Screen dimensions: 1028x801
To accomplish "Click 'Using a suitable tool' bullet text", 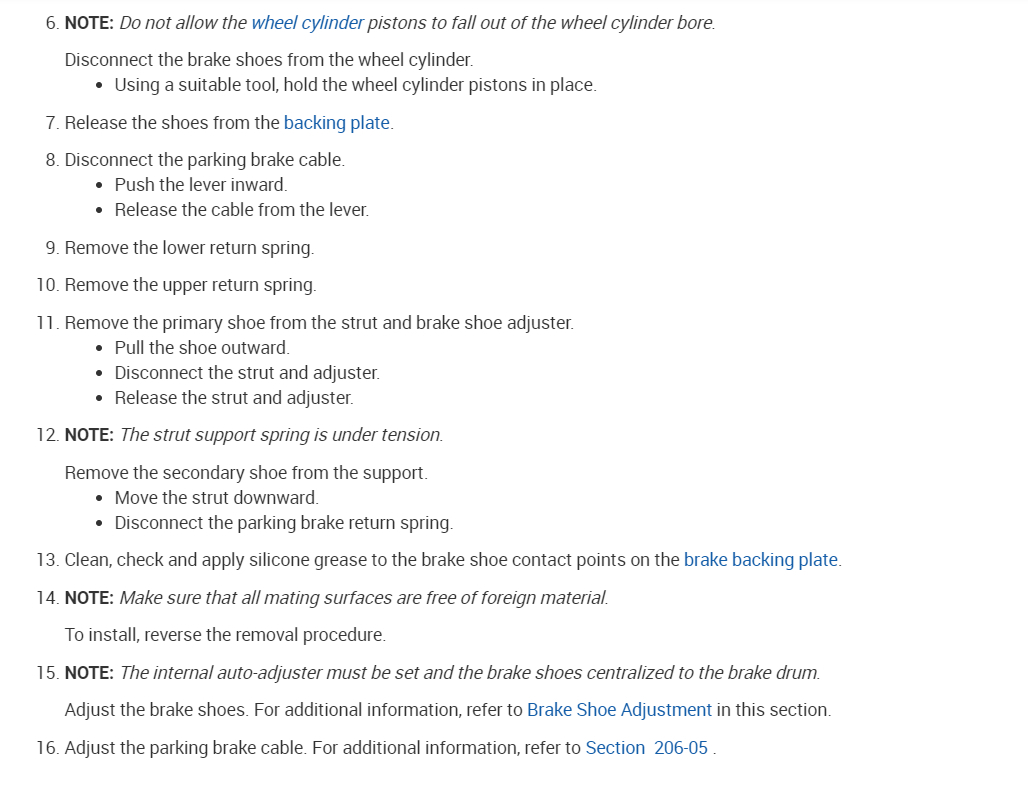I will pos(355,85).
